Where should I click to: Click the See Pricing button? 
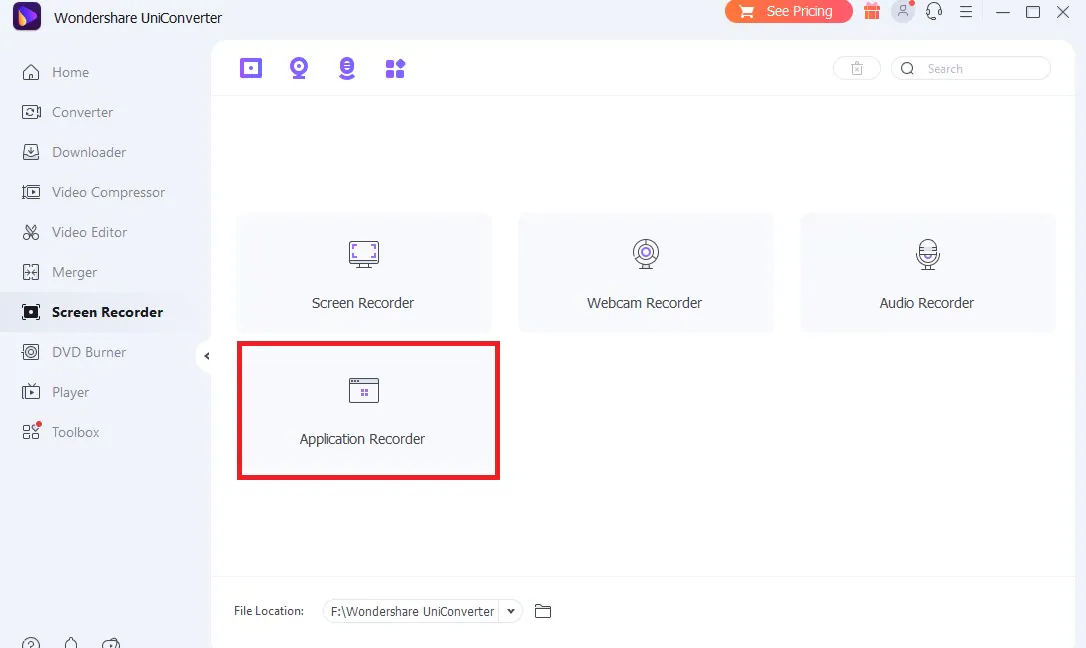coord(789,11)
